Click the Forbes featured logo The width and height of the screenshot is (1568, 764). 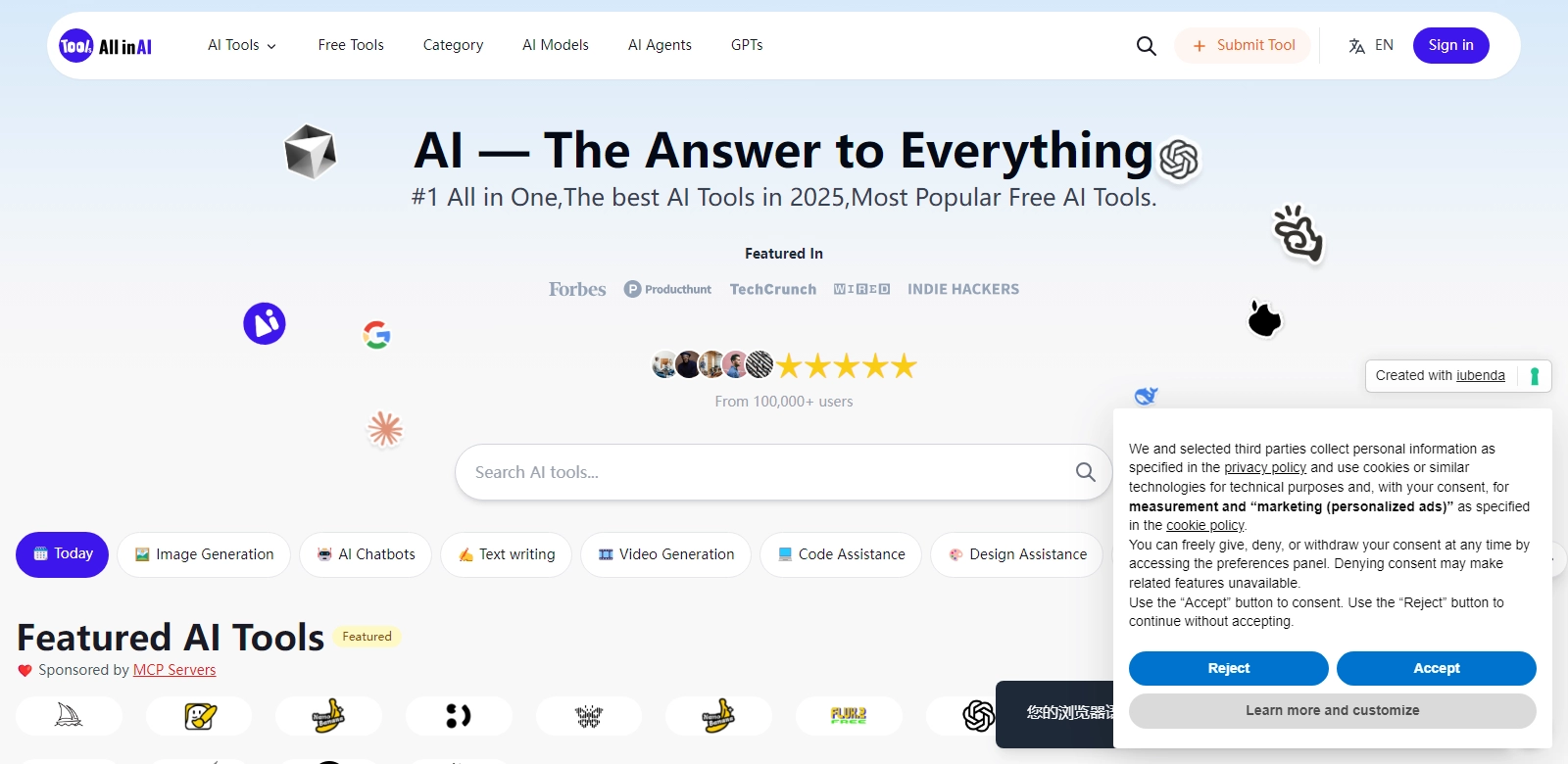[577, 289]
